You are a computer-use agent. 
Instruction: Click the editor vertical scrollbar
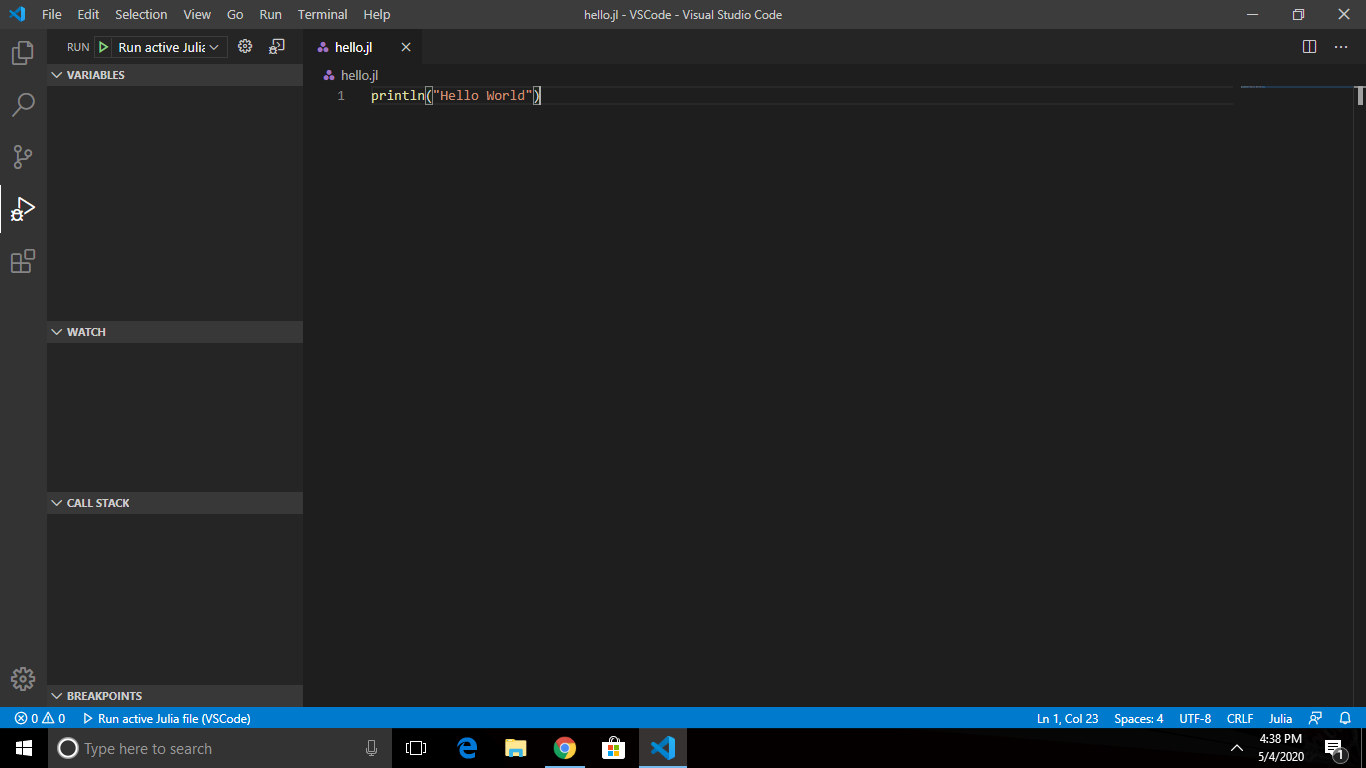(x=1360, y=96)
